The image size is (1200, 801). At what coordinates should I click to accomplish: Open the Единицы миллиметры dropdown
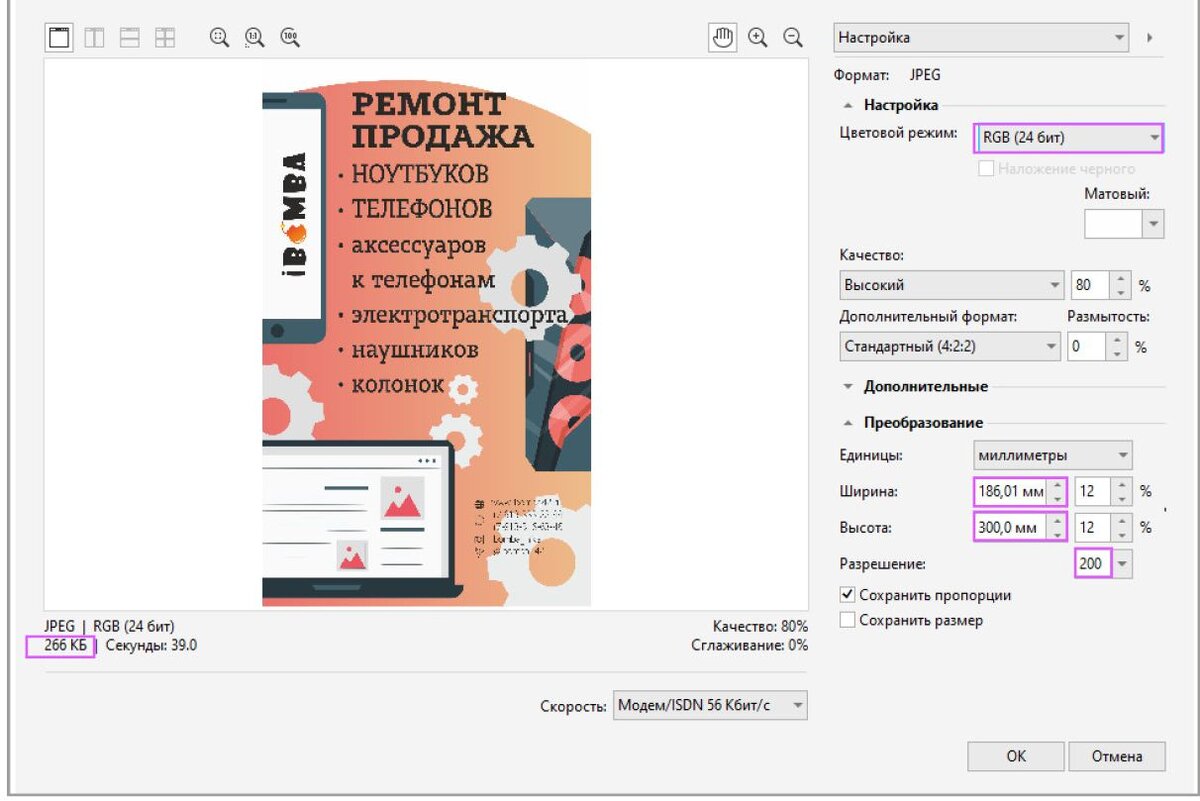pyautogui.click(x=1053, y=455)
